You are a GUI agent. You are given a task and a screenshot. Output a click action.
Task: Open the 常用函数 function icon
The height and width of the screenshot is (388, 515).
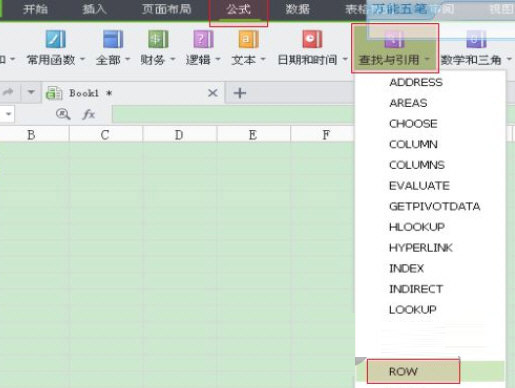[55, 39]
